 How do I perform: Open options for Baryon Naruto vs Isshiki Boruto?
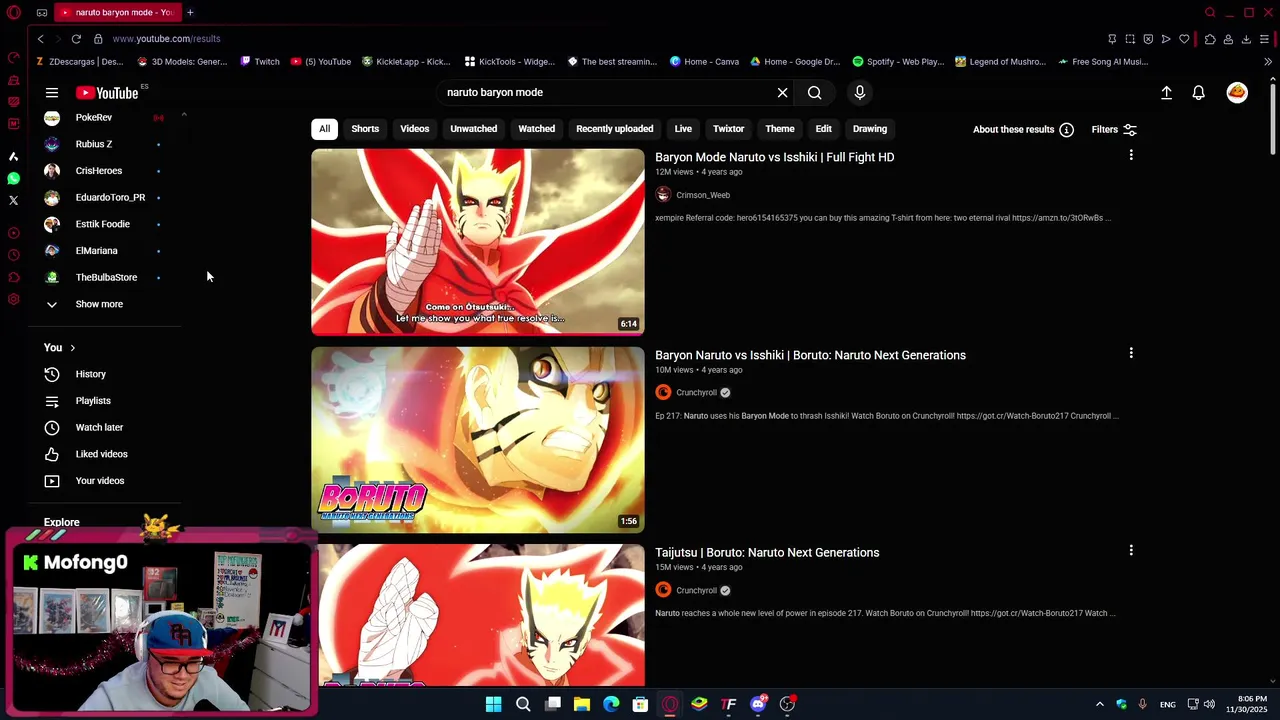(1131, 353)
